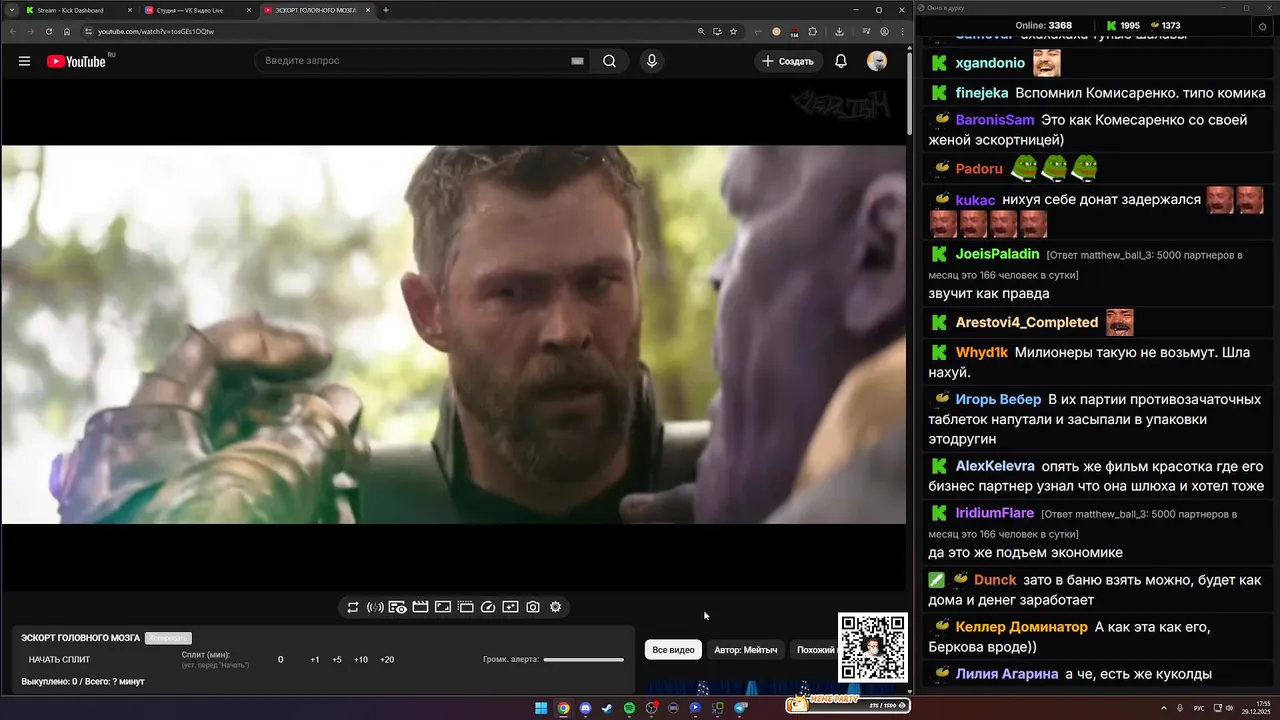Click the dashed-frame window icon in toolbar
1280x720 pixels.
pyautogui.click(x=465, y=607)
